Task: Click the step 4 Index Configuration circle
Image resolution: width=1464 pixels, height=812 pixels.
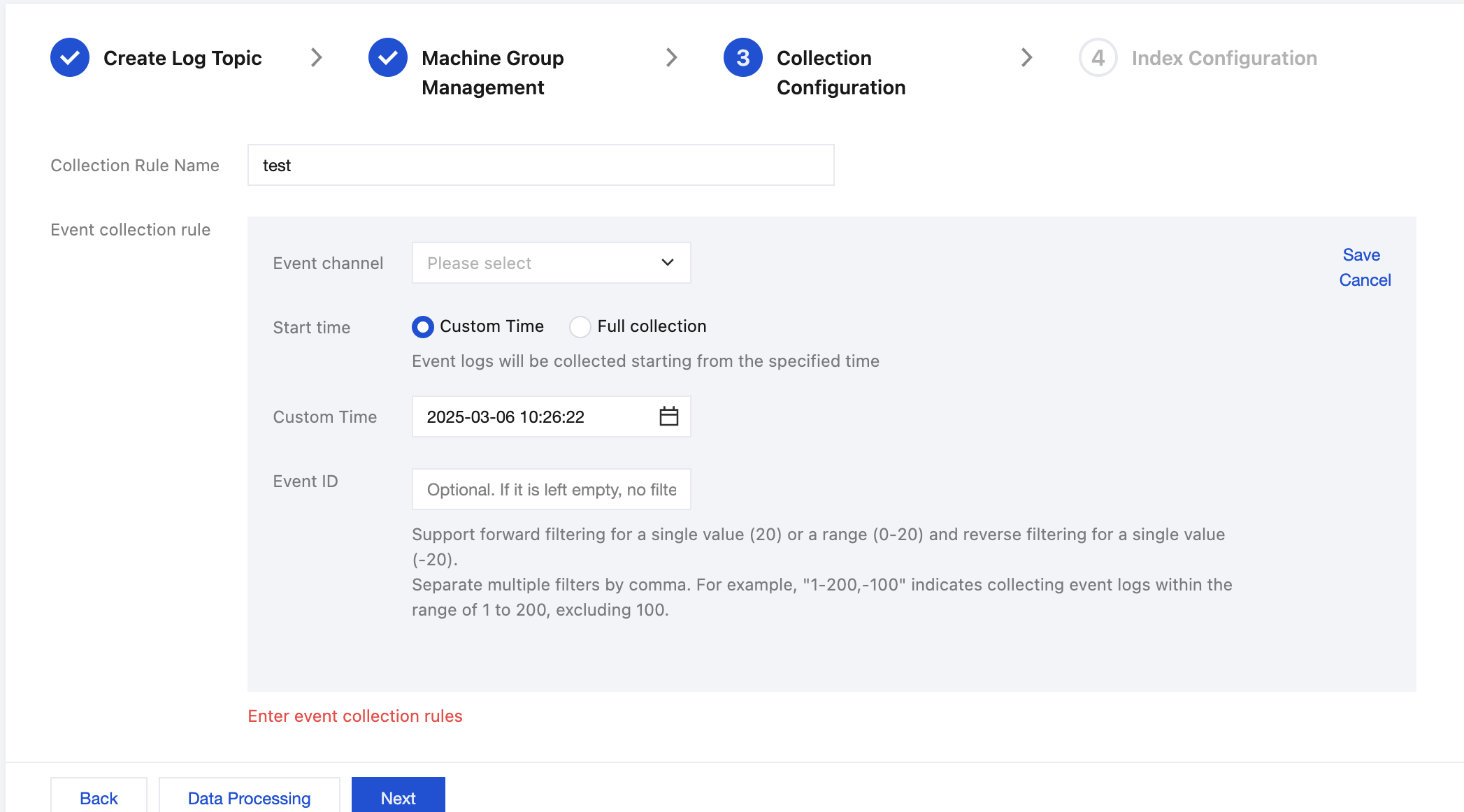Action: (1098, 57)
